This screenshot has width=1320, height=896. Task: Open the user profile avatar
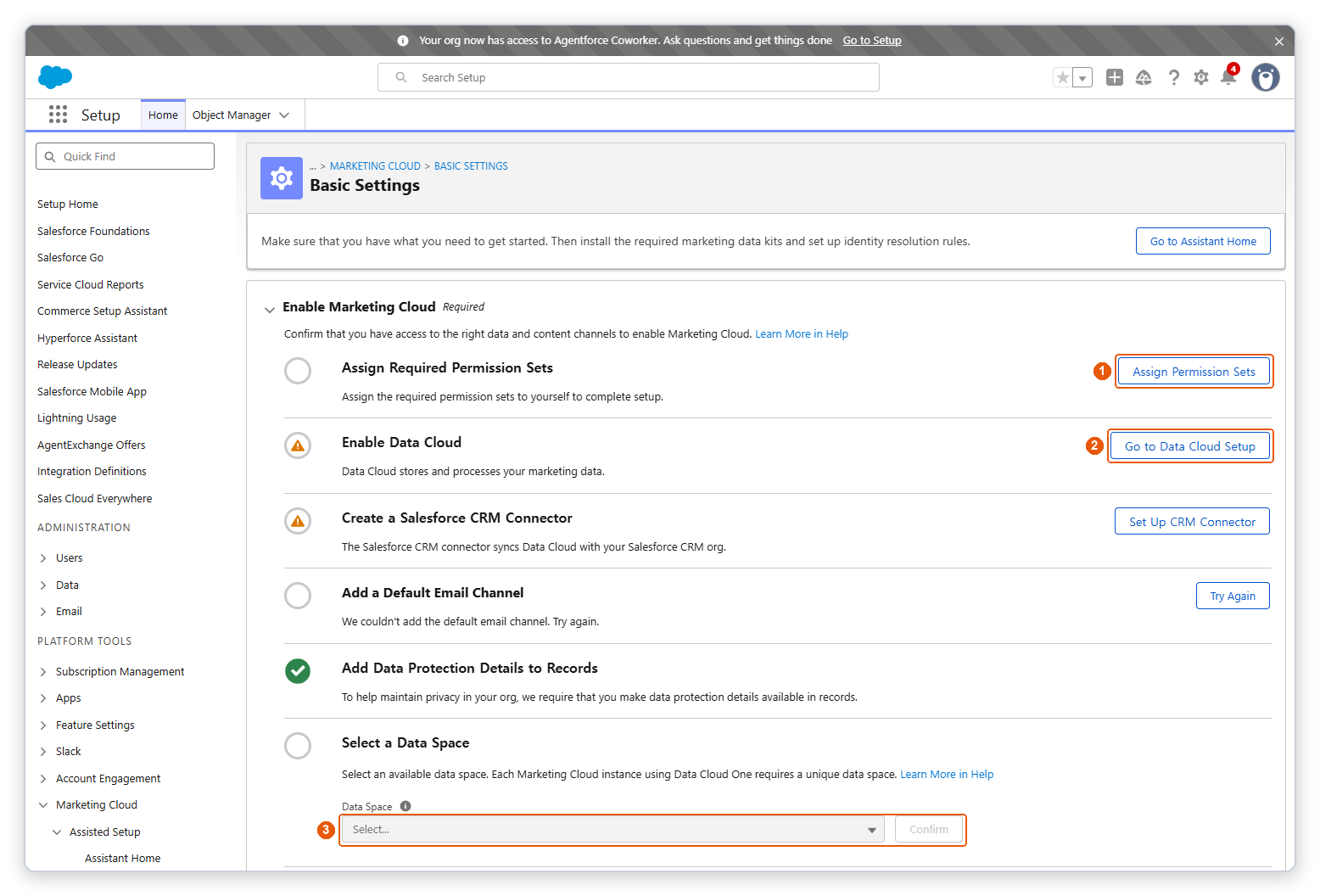[1266, 77]
